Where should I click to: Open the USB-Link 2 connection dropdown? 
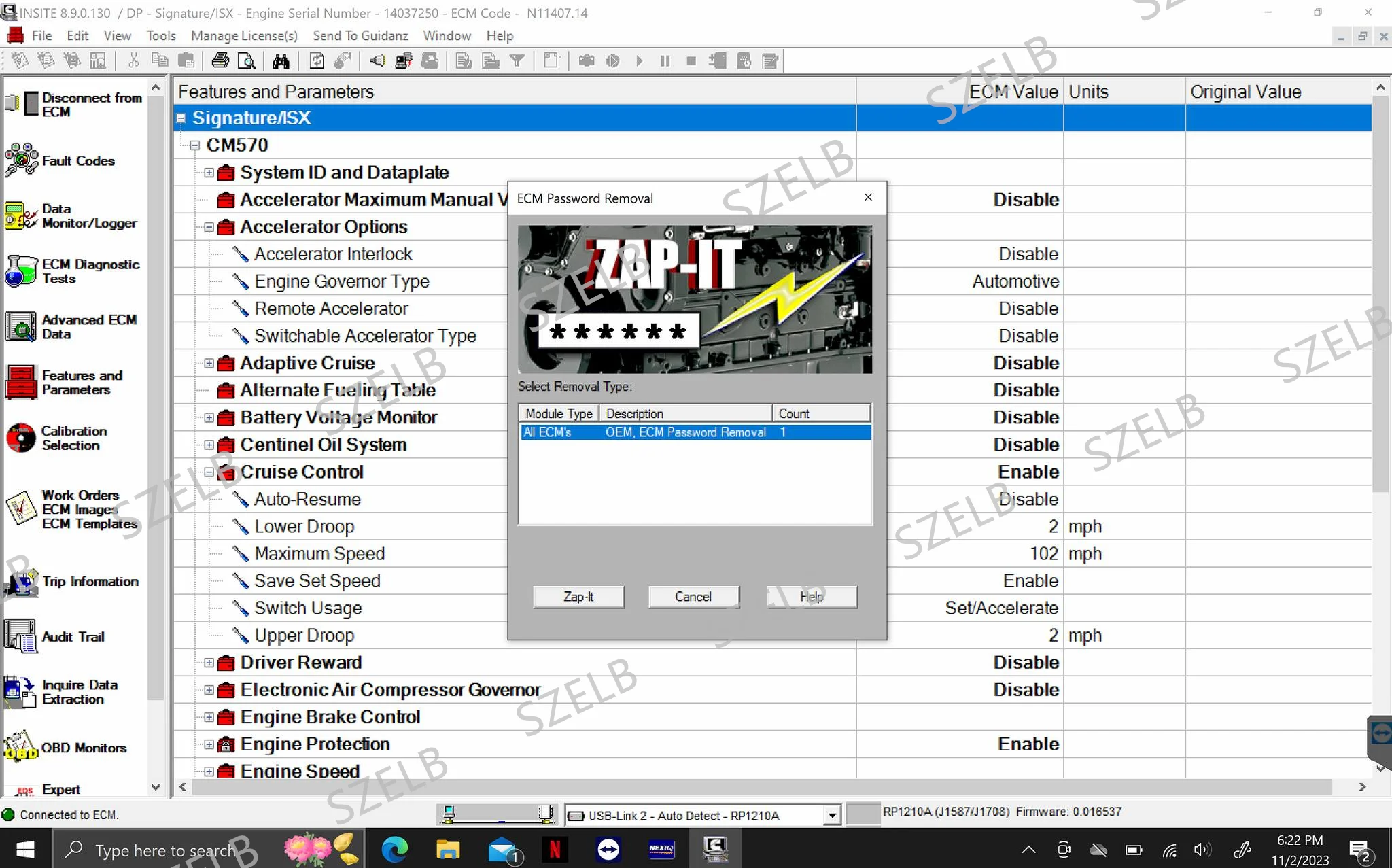832,815
